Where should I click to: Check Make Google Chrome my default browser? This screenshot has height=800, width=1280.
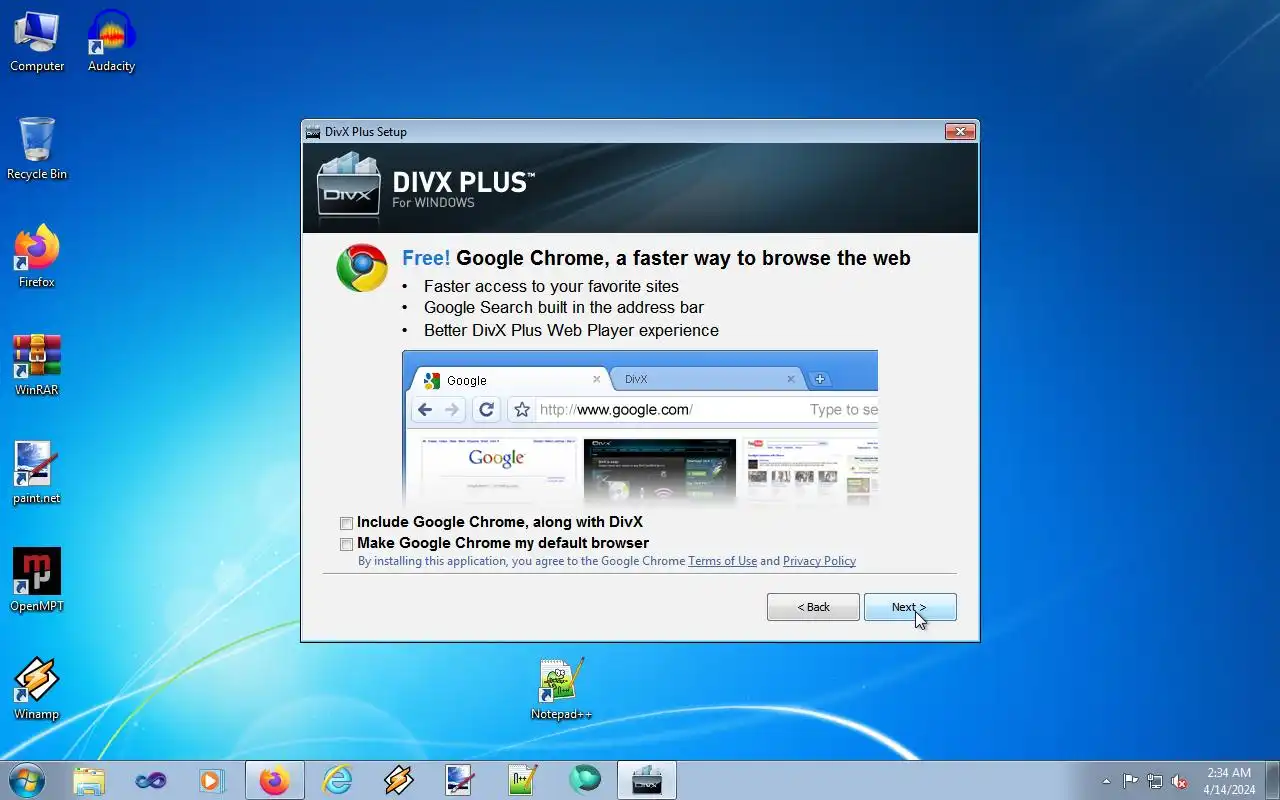point(346,544)
